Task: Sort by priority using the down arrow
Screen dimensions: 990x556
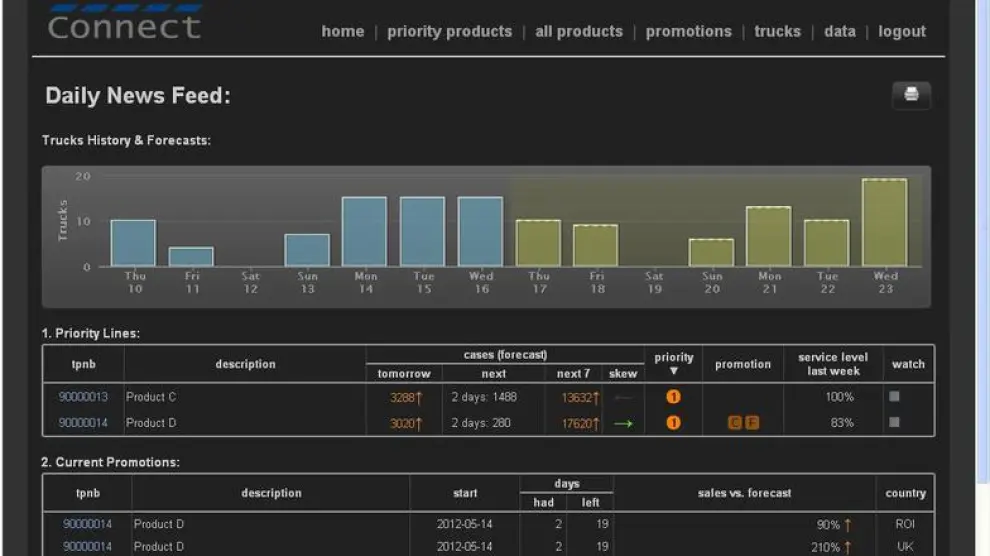Action: pyautogui.click(x=673, y=372)
